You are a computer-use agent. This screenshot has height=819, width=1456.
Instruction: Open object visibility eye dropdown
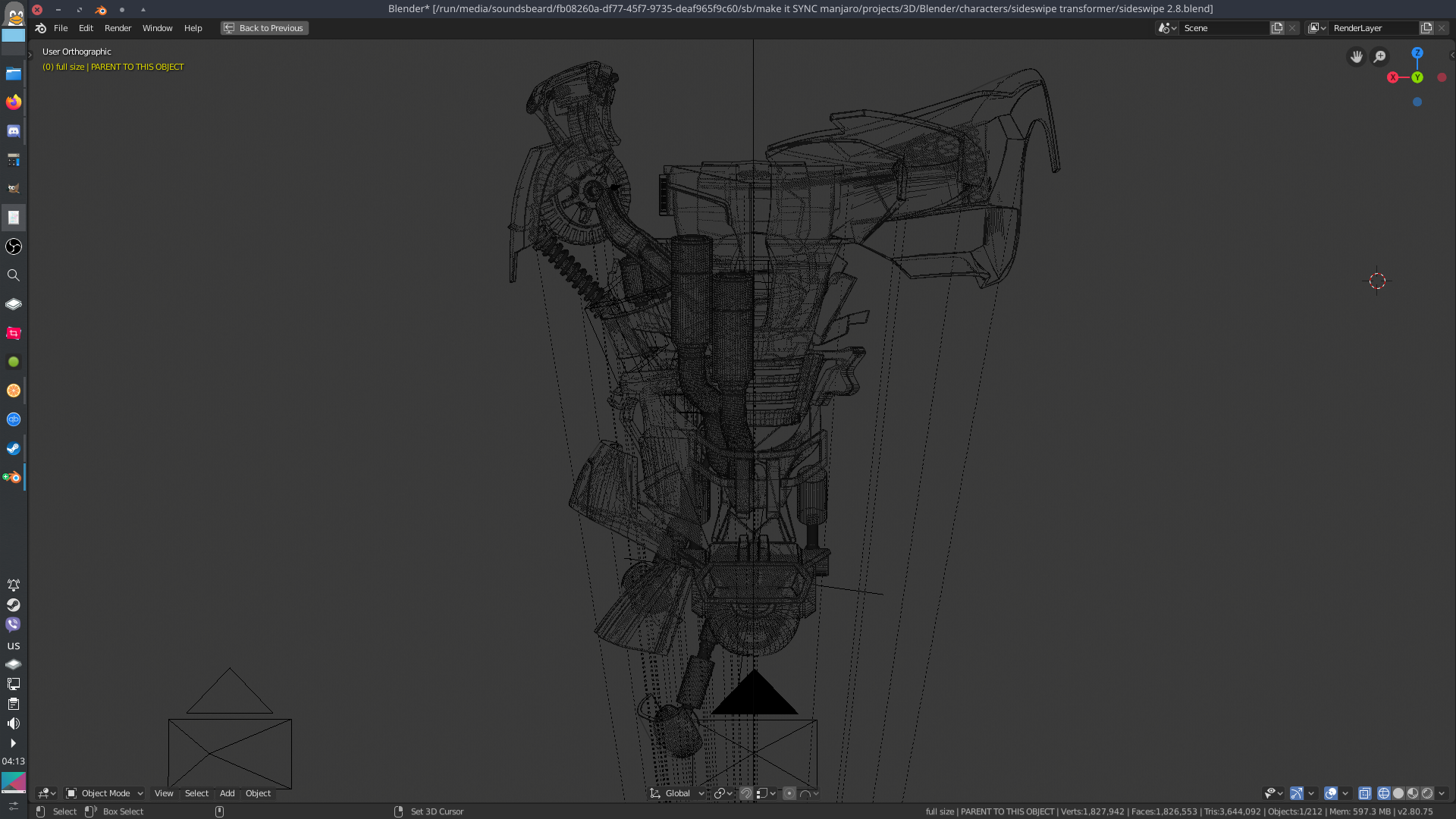[1274, 793]
